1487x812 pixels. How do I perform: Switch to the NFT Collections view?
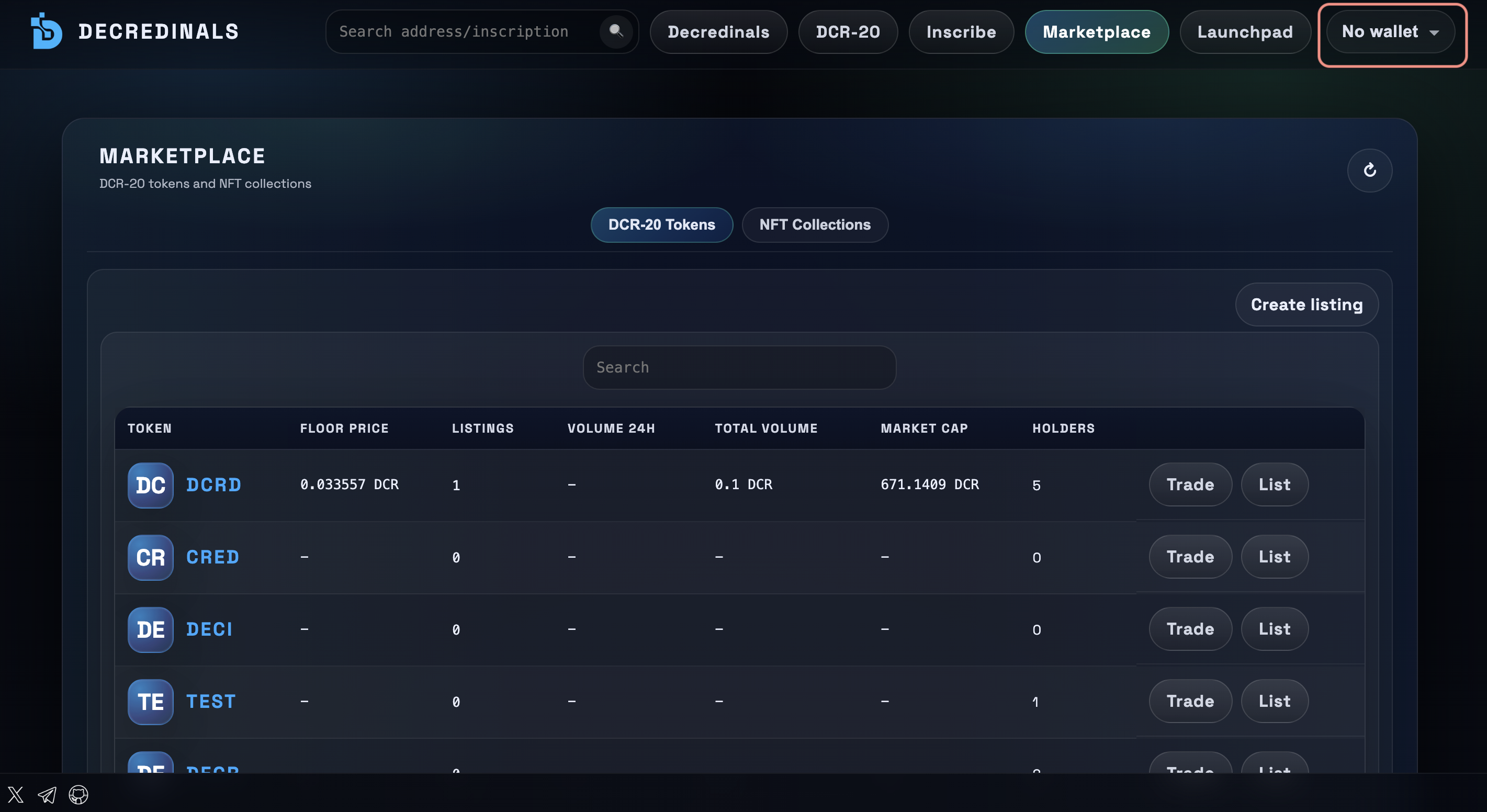pyautogui.click(x=815, y=224)
